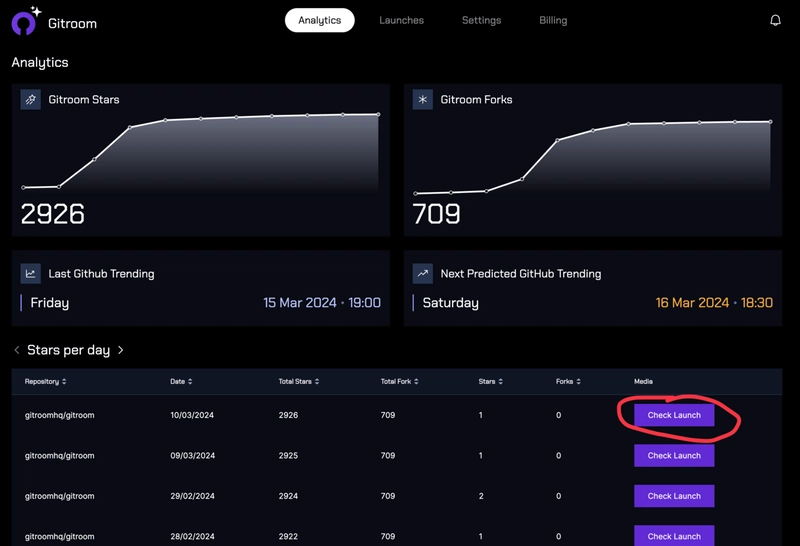
Task: Click total stars value 2922
Action: [x=288, y=536]
